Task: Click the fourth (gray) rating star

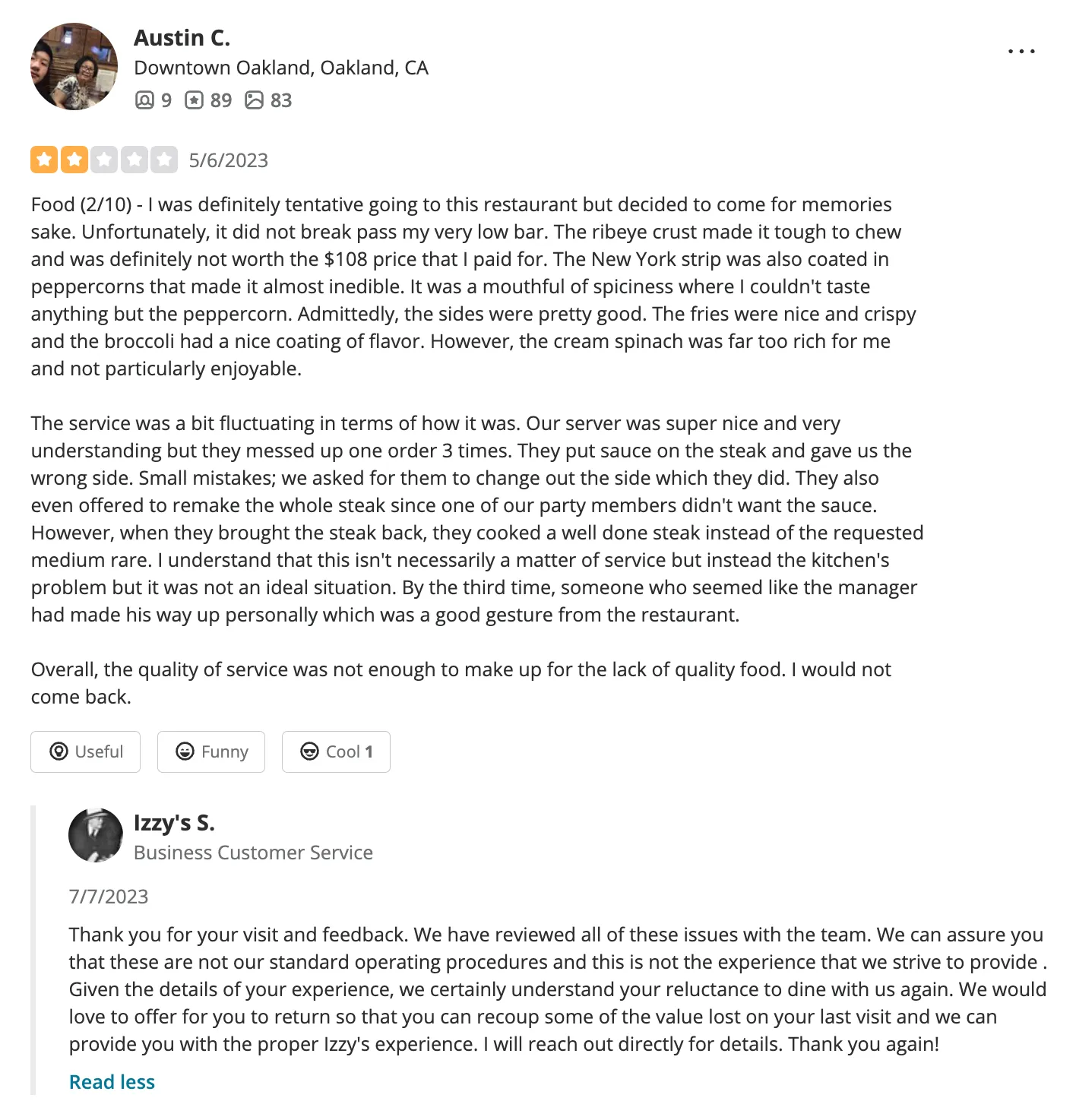Action: pos(134,160)
